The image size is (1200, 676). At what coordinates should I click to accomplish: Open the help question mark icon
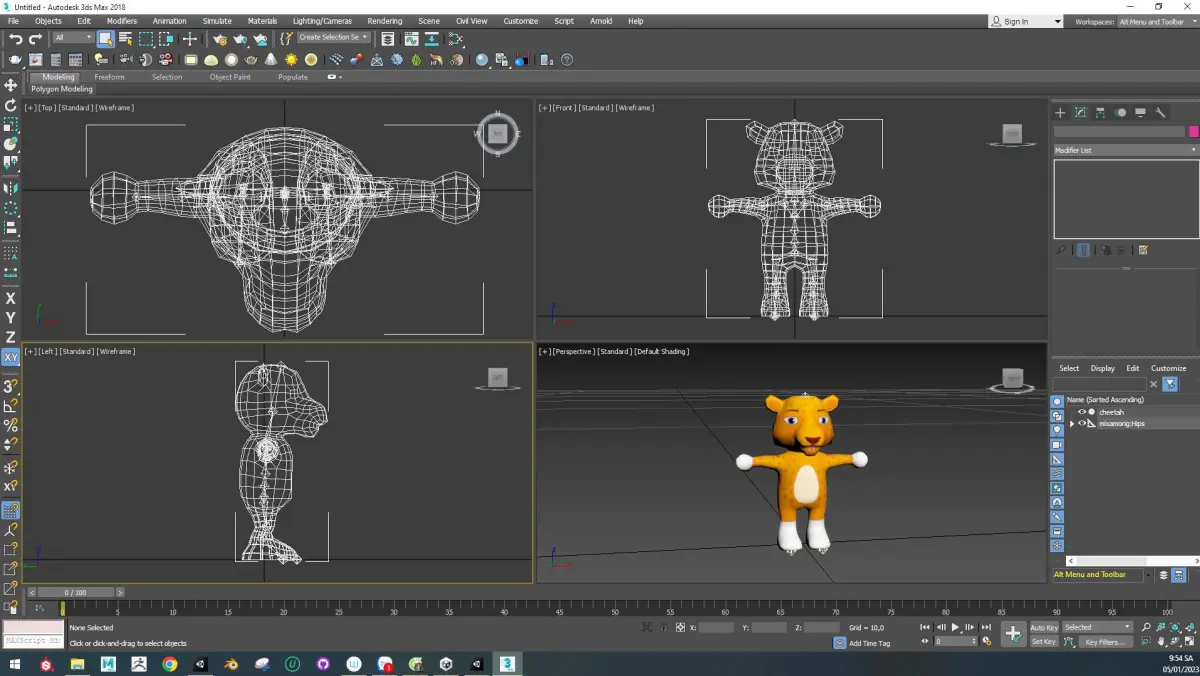(x=567, y=60)
